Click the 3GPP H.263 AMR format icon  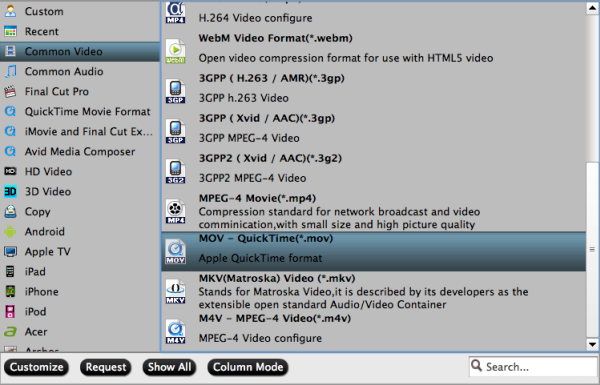tap(175, 91)
